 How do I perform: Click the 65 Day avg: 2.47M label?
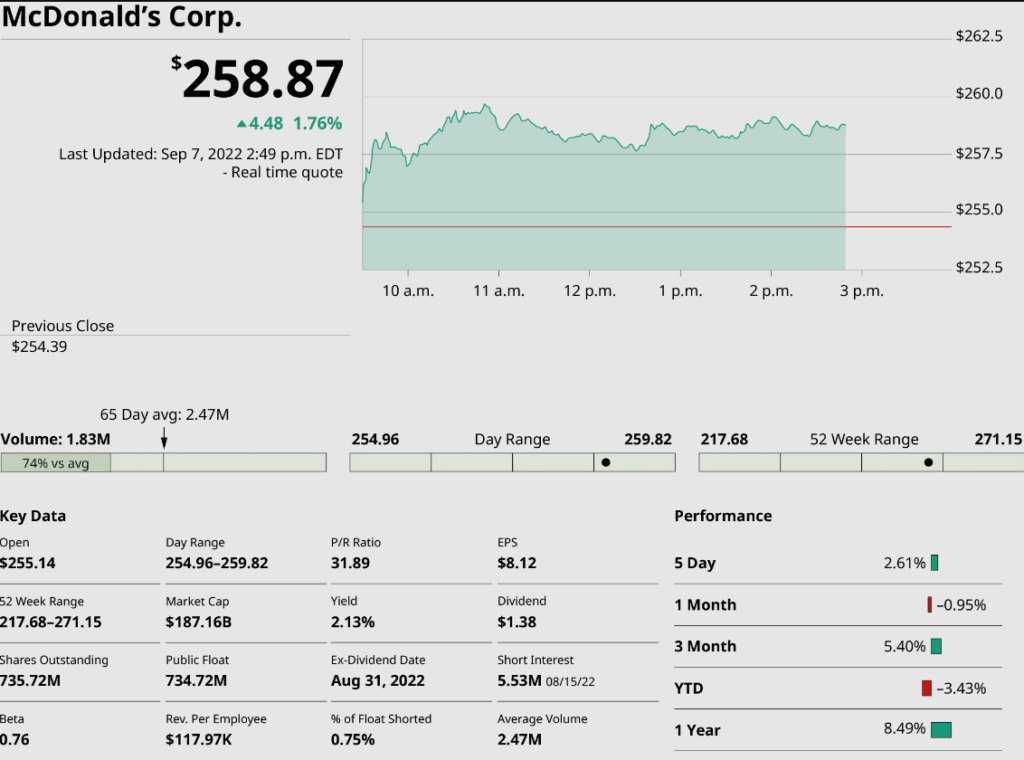point(165,415)
